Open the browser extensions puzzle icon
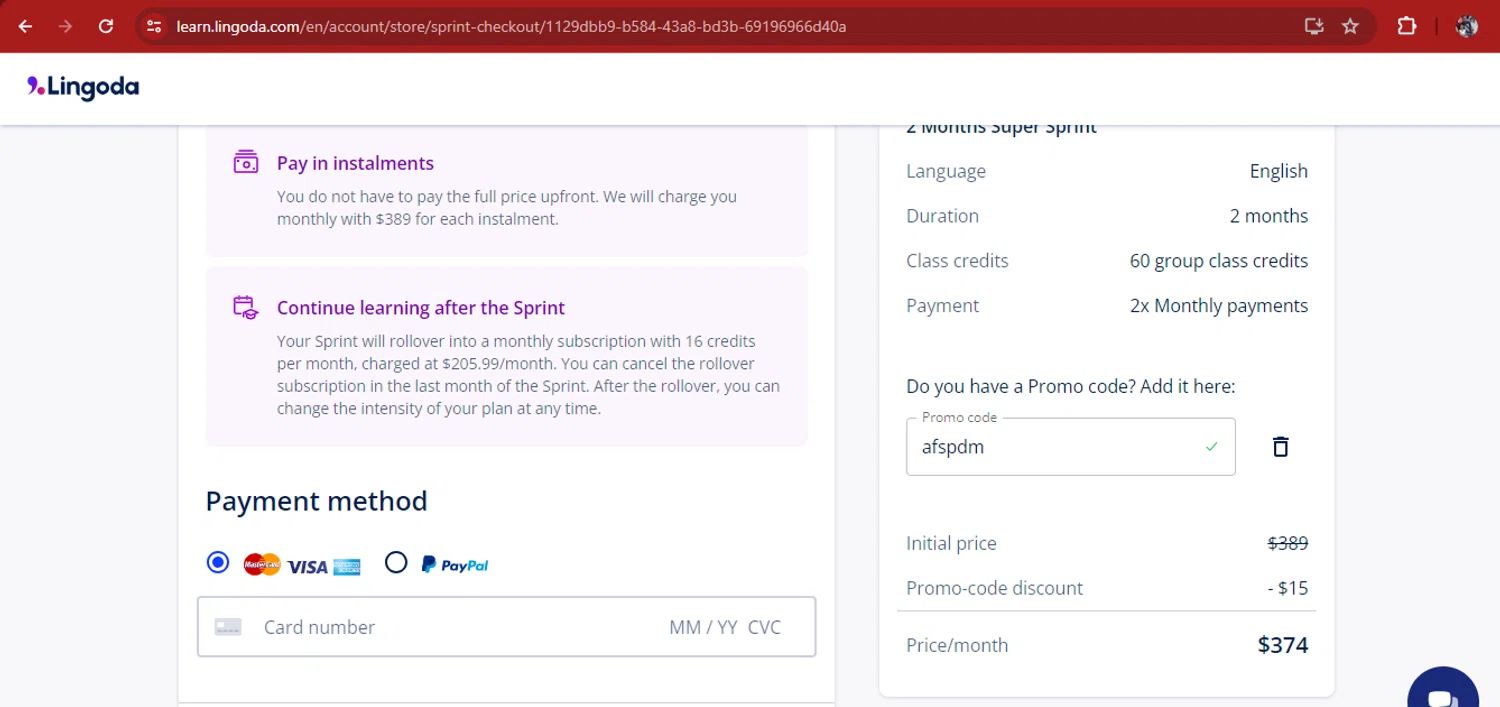1500x707 pixels. [1406, 26]
